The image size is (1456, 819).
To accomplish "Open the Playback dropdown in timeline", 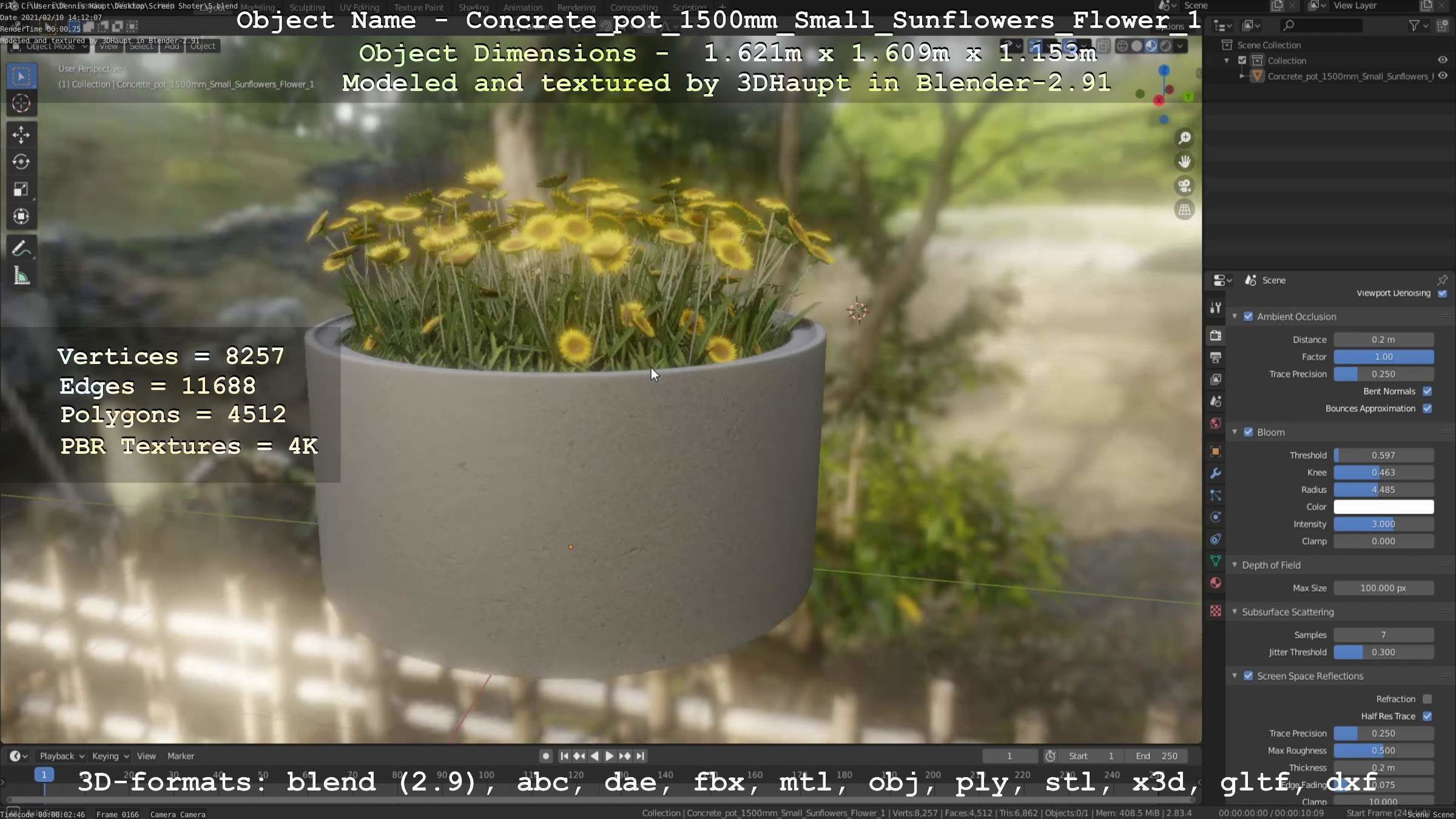I will click(61, 756).
